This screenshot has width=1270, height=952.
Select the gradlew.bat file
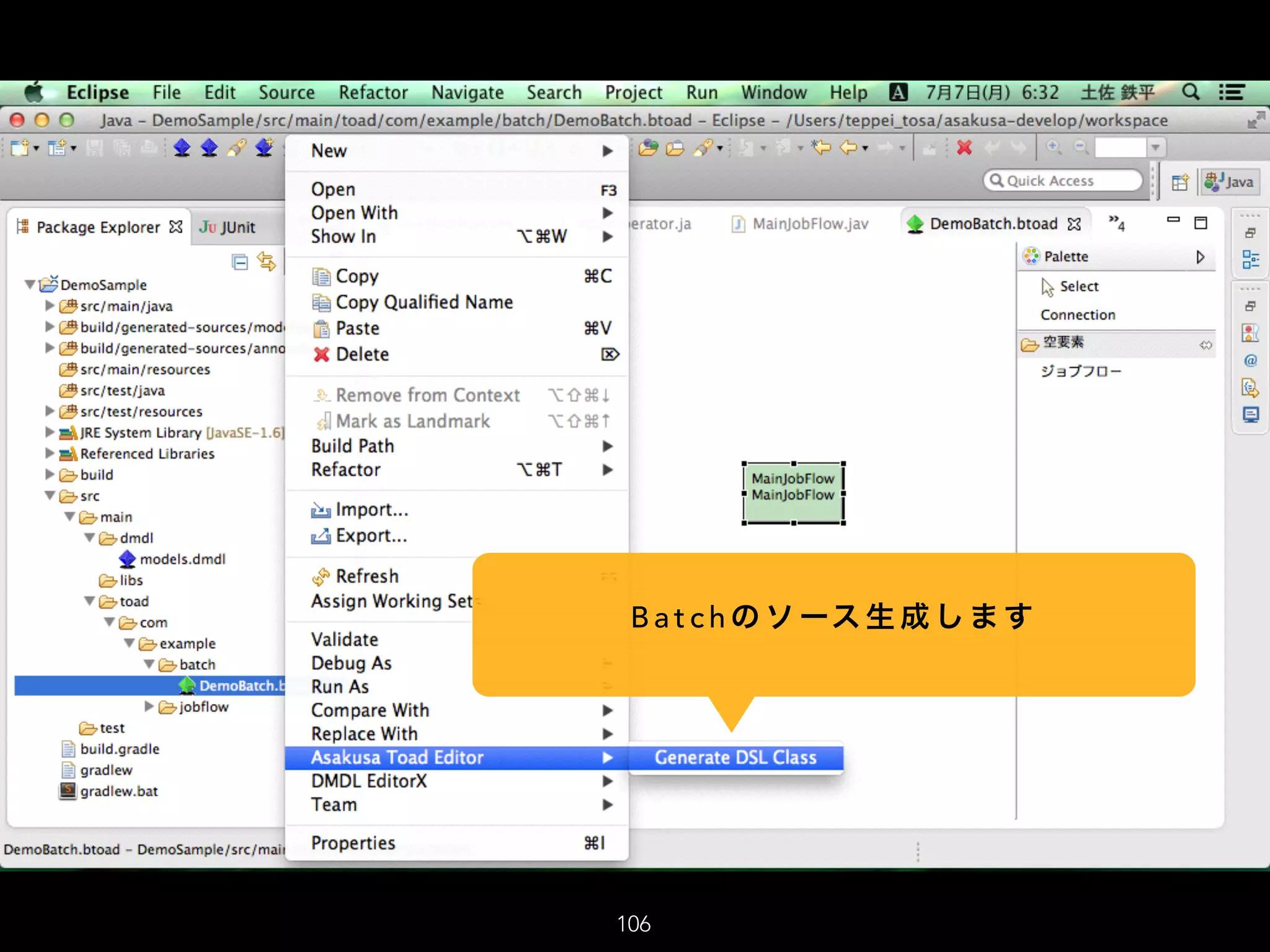click(x=109, y=791)
